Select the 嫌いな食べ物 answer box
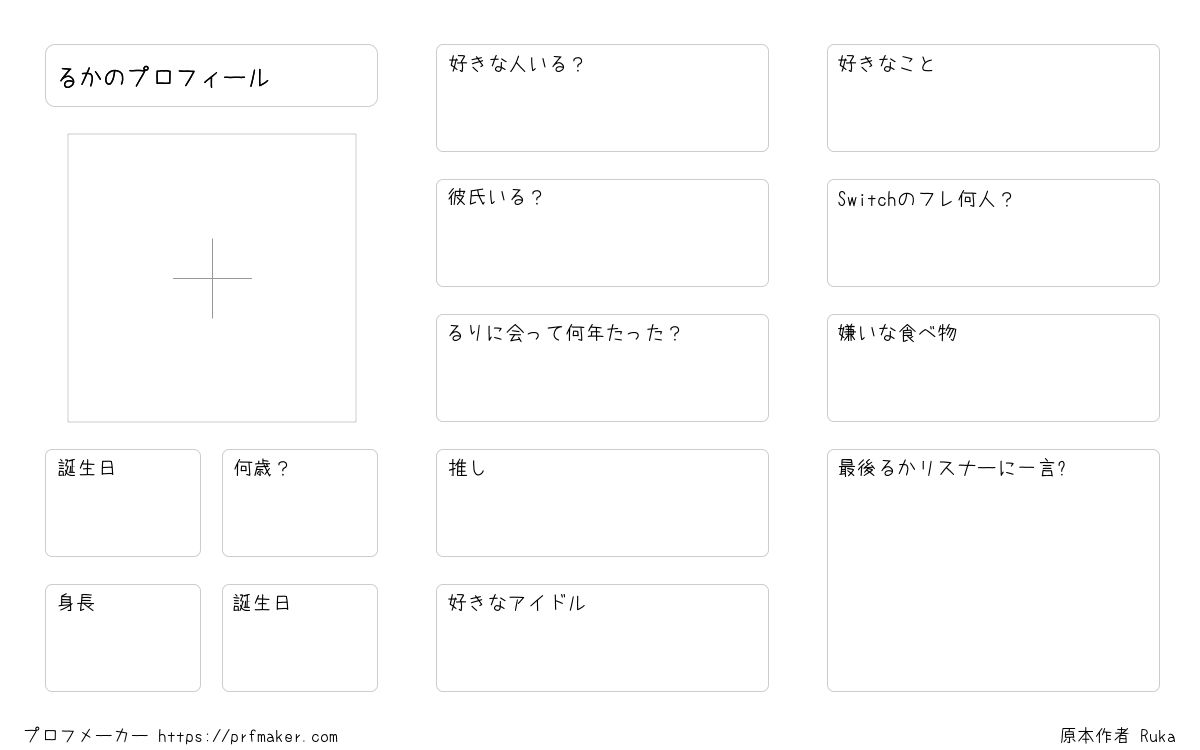The width and height of the screenshot is (1200, 750). point(993,368)
